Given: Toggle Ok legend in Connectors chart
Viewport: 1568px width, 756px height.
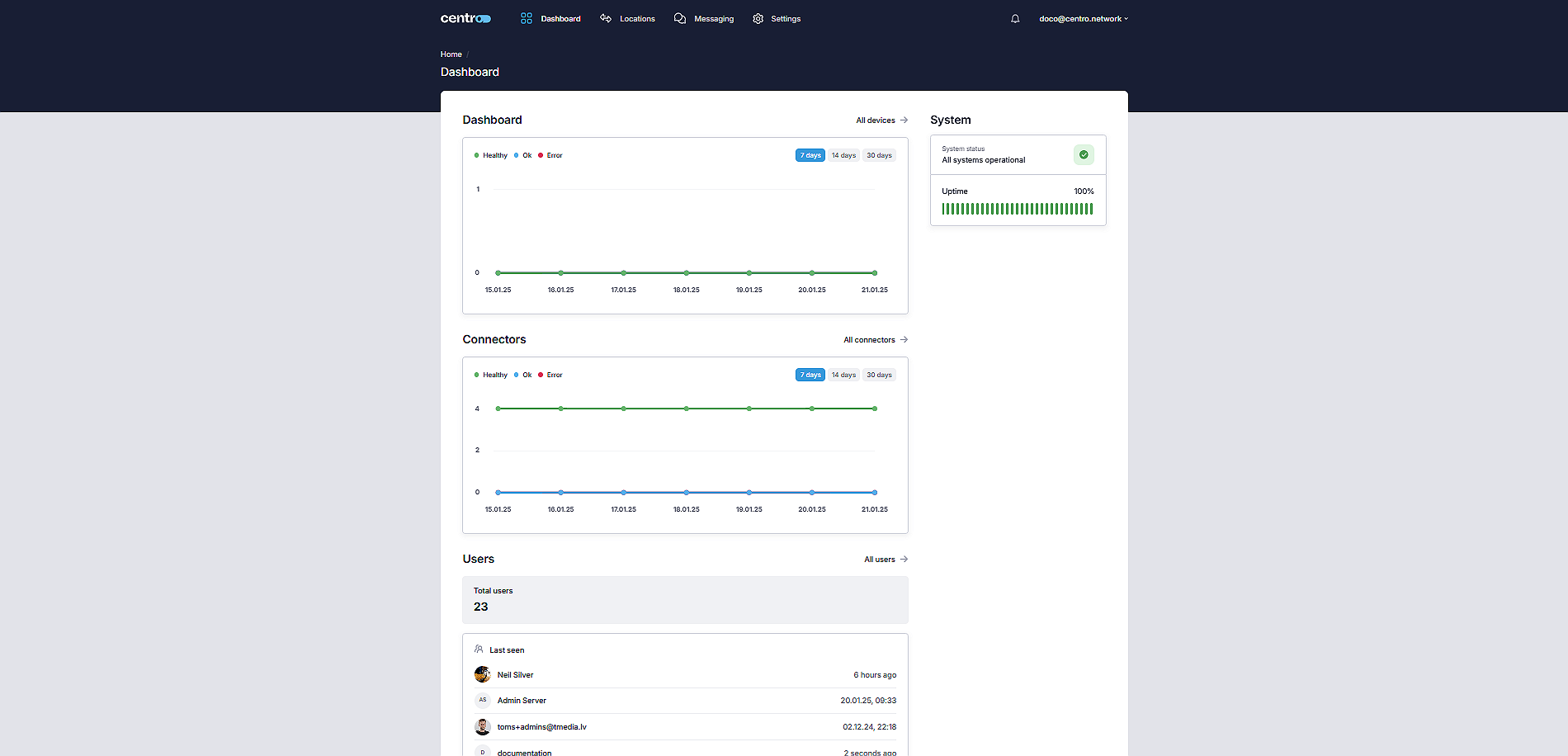Looking at the screenshot, I should (523, 375).
